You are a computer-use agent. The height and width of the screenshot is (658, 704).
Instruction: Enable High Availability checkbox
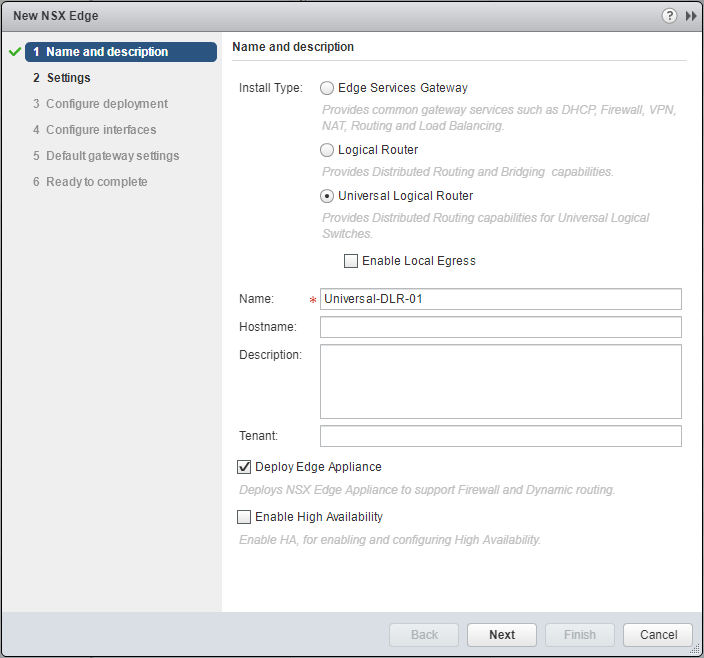click(x=243, y=517)
